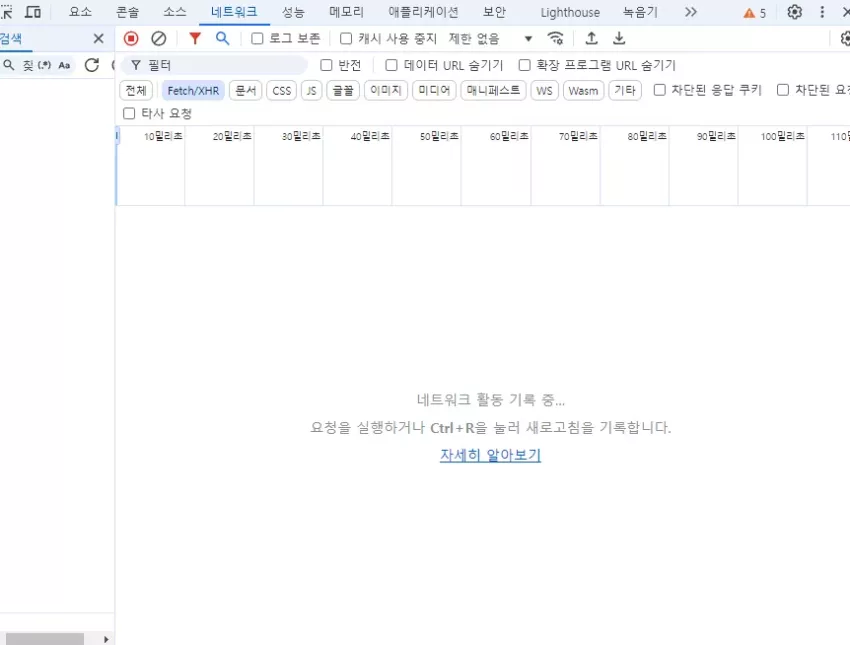Toggle device toolbar icon

33,12
